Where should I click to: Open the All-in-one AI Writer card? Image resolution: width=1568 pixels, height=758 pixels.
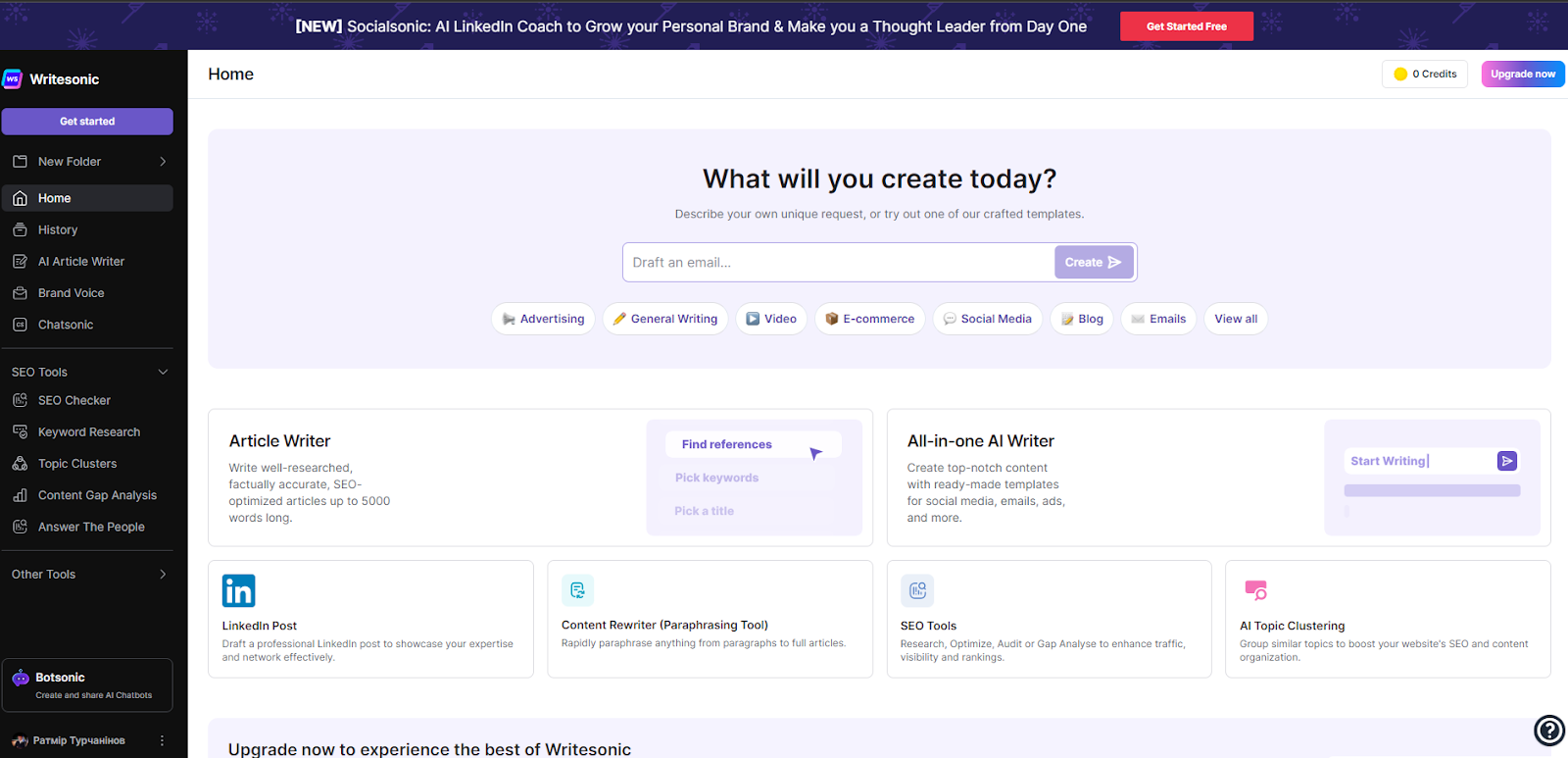pyautogui.click(x=1219, y=478)
